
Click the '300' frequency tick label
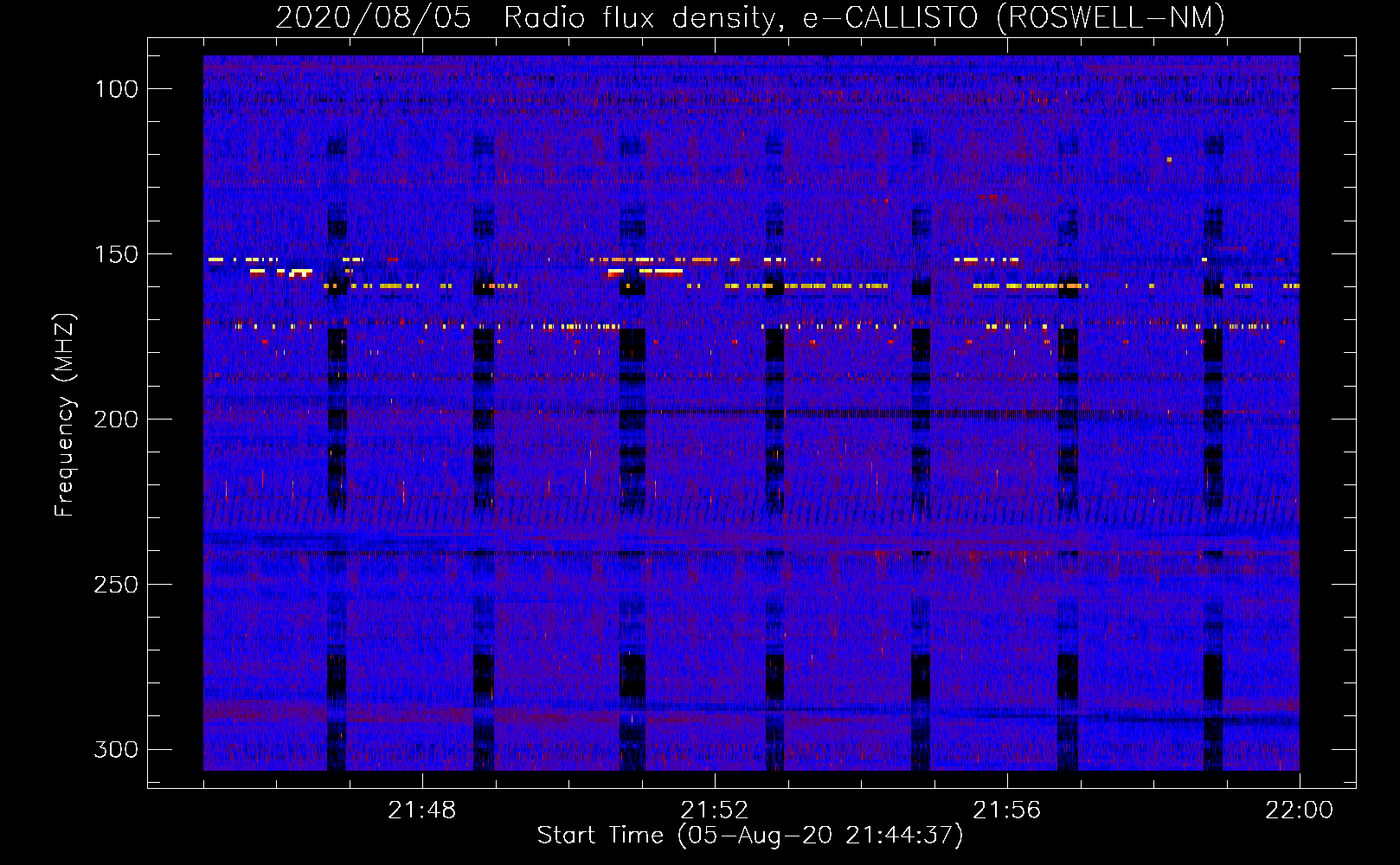point(116,749)
